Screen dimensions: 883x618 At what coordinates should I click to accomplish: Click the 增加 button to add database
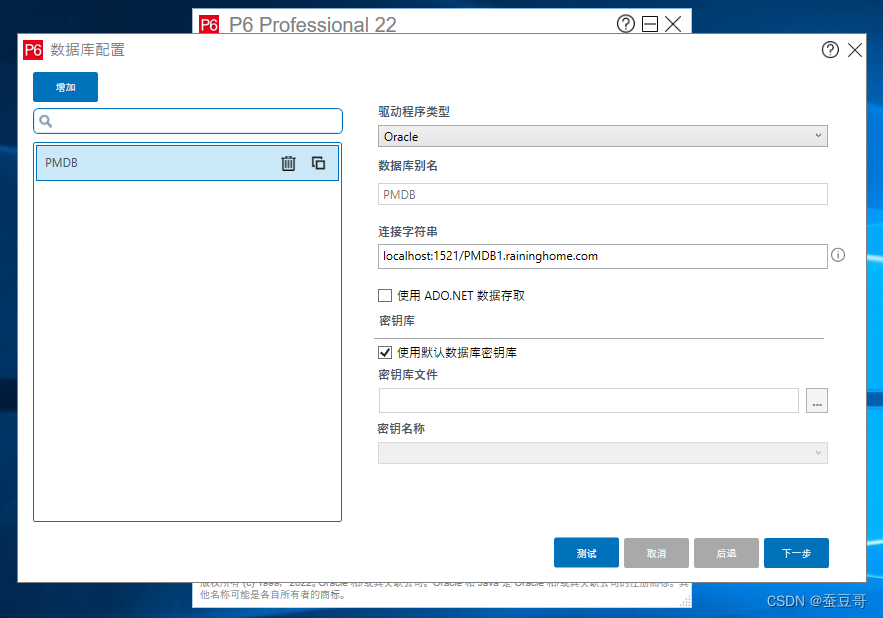point(65,87)
